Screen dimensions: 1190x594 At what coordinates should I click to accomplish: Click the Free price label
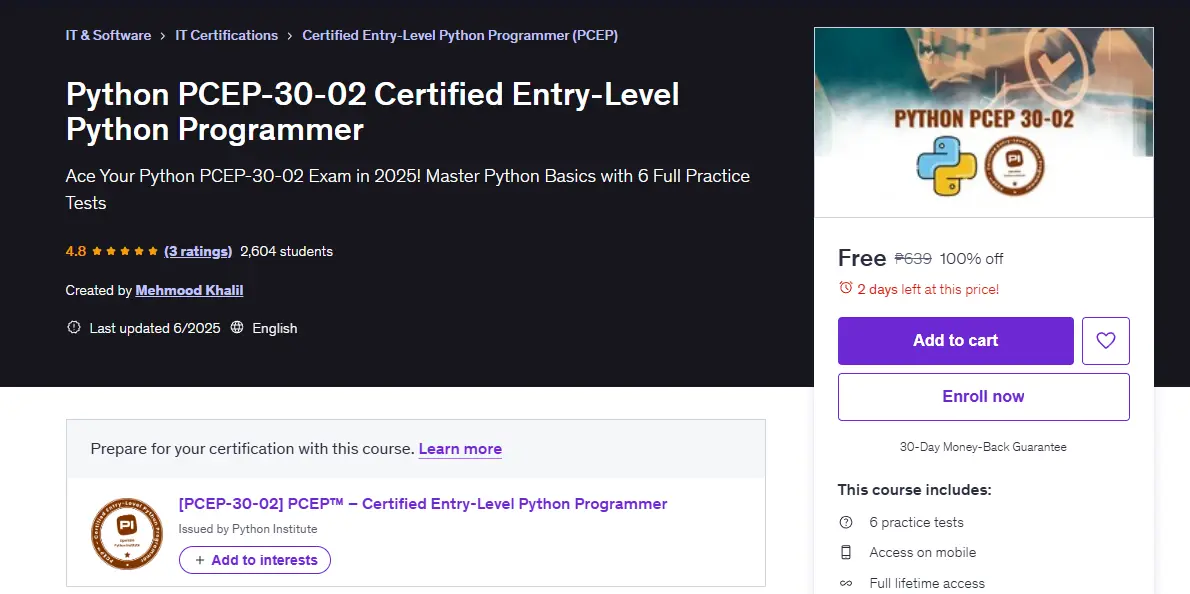point(862,258)
